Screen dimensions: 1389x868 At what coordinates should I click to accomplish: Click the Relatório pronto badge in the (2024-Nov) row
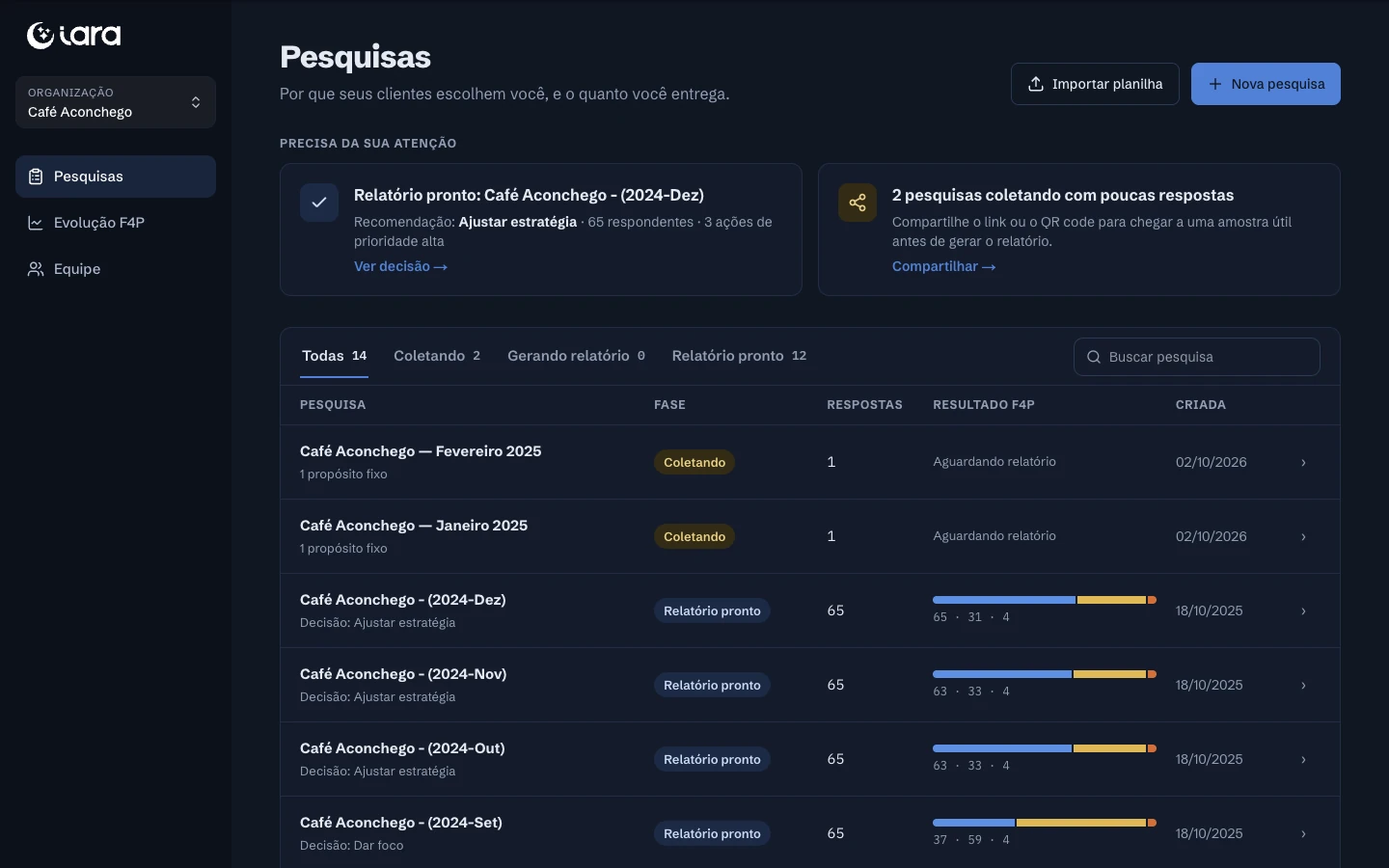(712, 686)
